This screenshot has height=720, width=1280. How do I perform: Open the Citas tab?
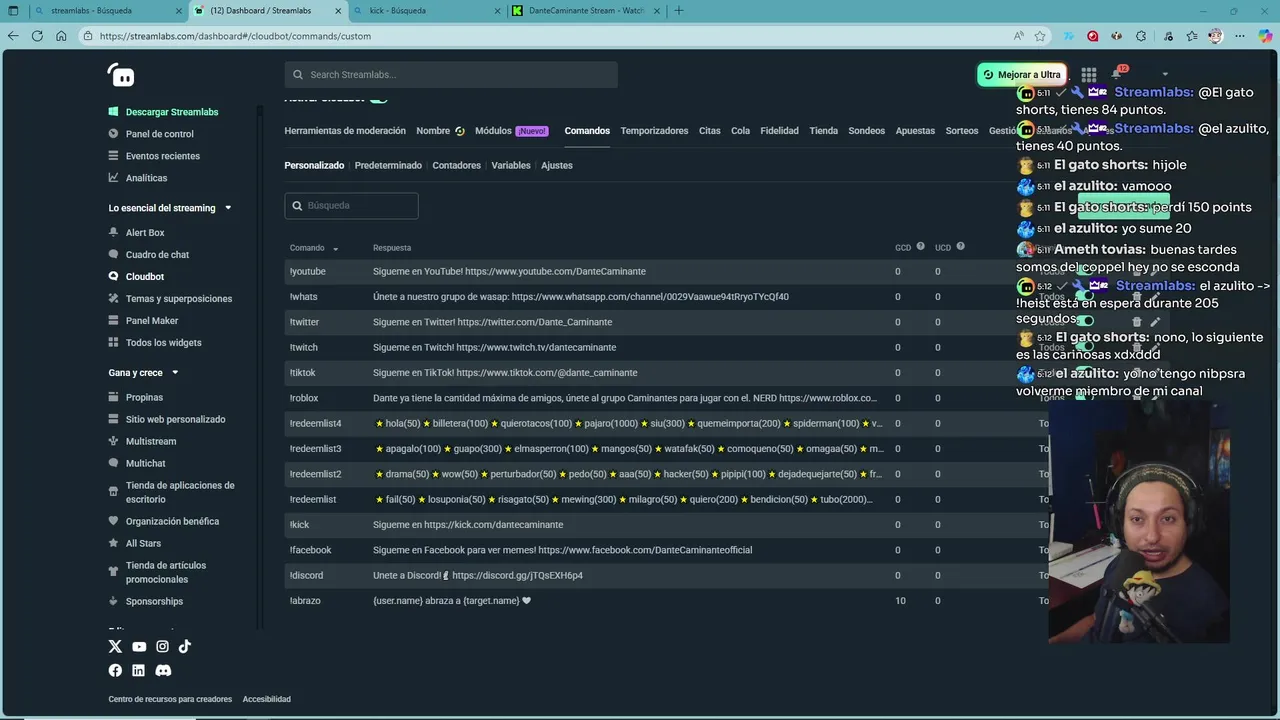710,131
